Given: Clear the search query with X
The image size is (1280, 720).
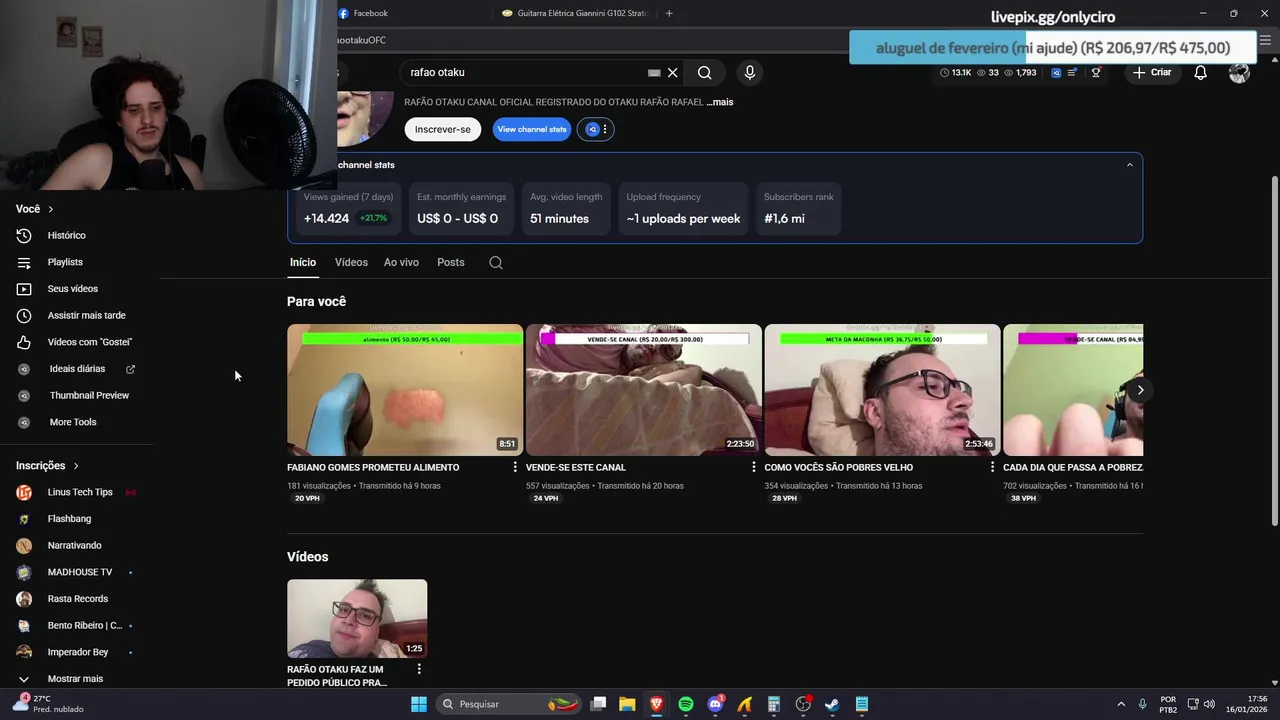Looking at the screenshot, I should [x=673, y=73].
